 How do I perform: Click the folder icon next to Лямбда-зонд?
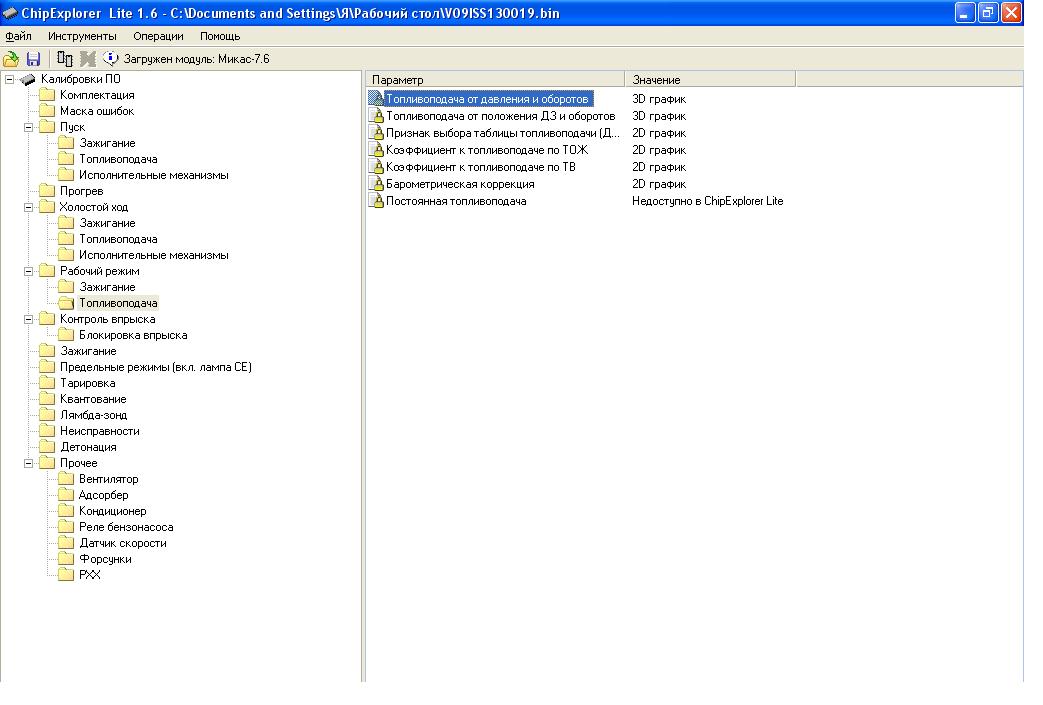(x=47, y=415)
